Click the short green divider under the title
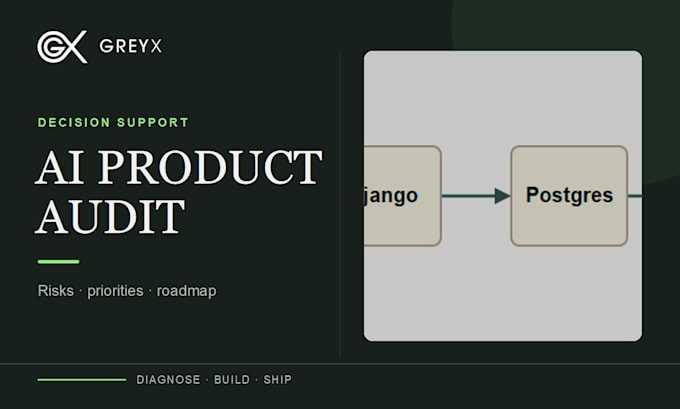 coord(59,262)
